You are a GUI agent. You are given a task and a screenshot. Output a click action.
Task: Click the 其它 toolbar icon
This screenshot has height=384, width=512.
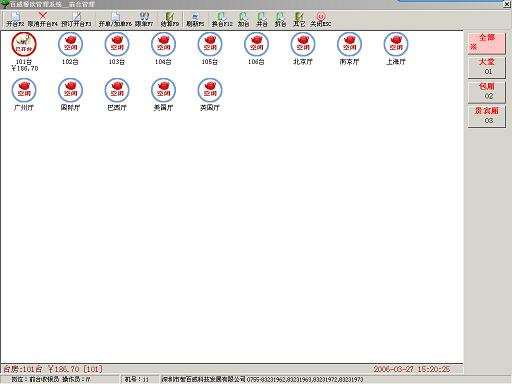[299, 20]
